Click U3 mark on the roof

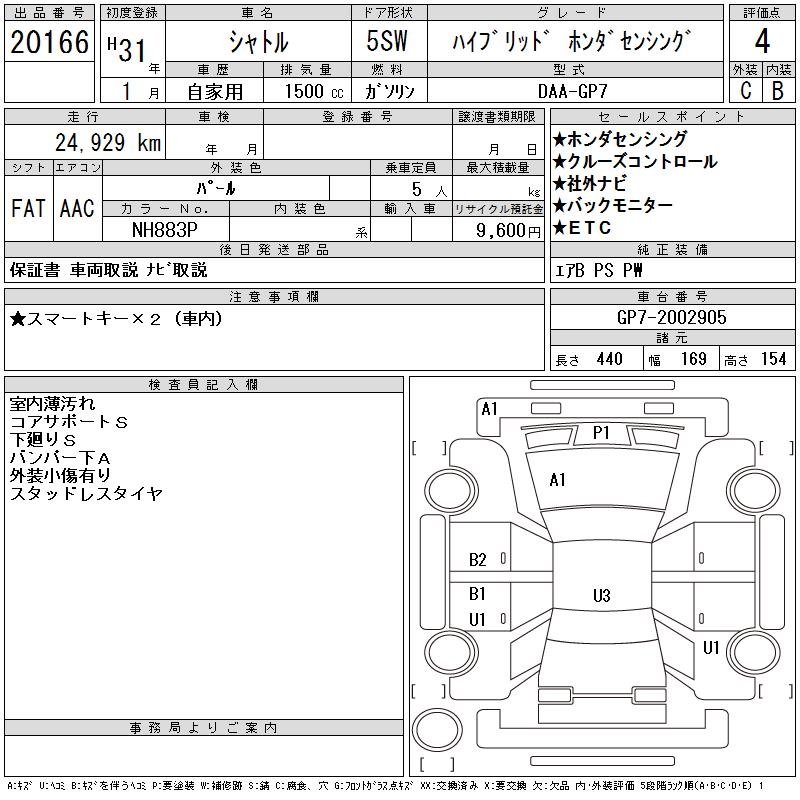(x=602, y=595)
